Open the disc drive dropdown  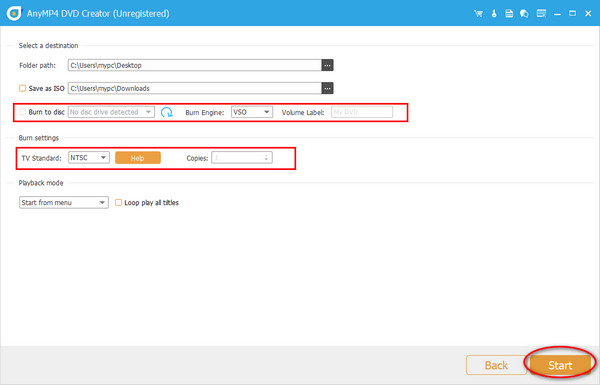point(111,112)
